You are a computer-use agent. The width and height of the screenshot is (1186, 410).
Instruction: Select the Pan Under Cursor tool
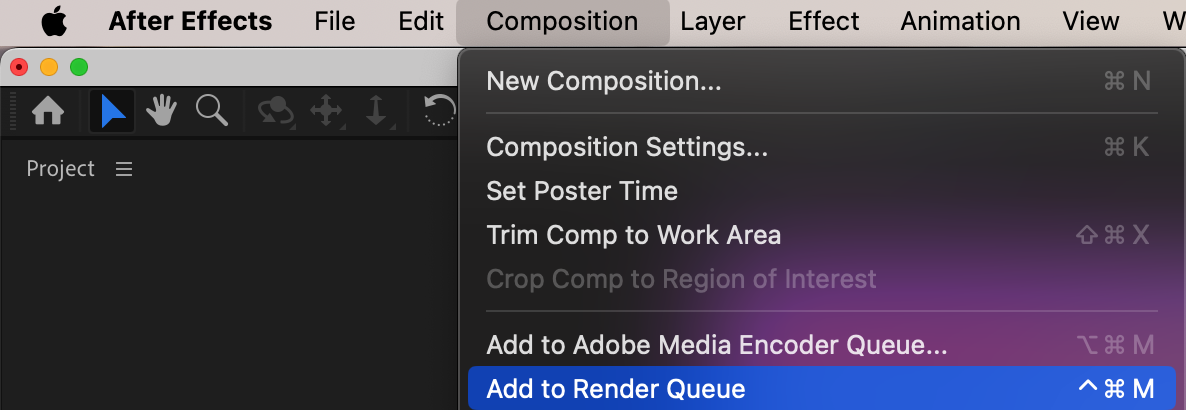[x=326, y=111]
